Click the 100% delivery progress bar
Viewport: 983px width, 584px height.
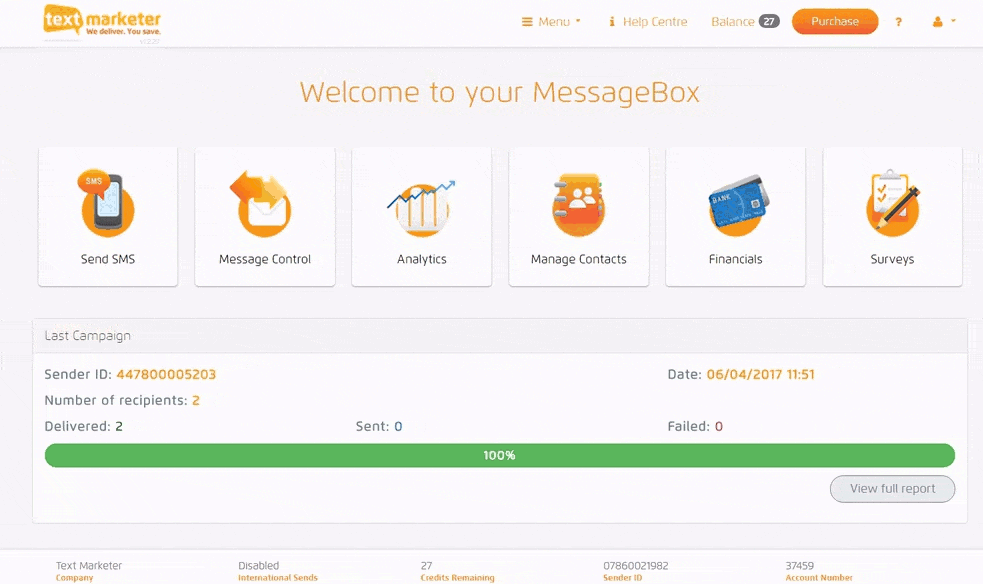pos(500,456)
